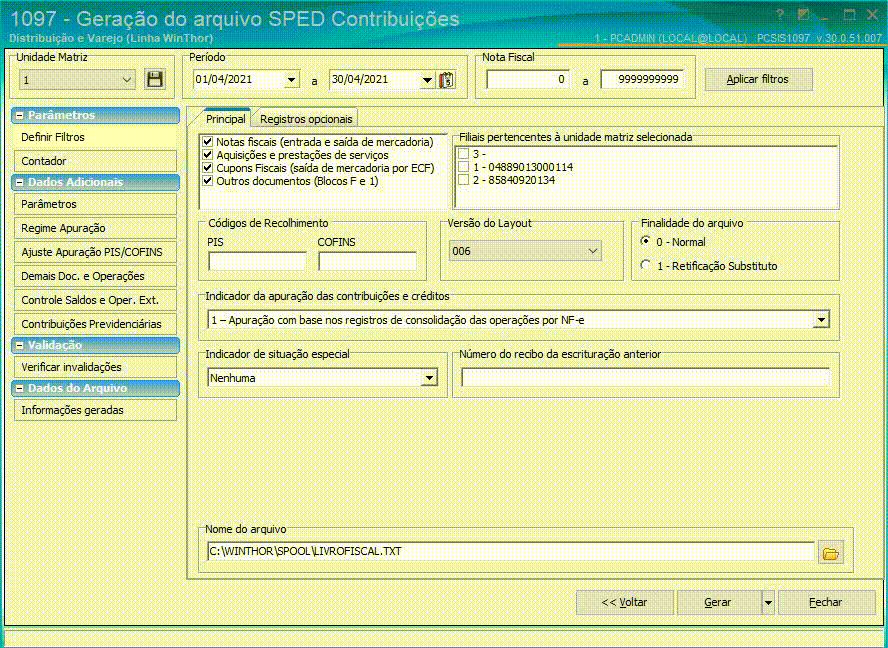Click Número do recibo da escrituração field
Image resolution: width=888 pixels, height=648 pixels.
pyautogui.click(x=646, y=378)
